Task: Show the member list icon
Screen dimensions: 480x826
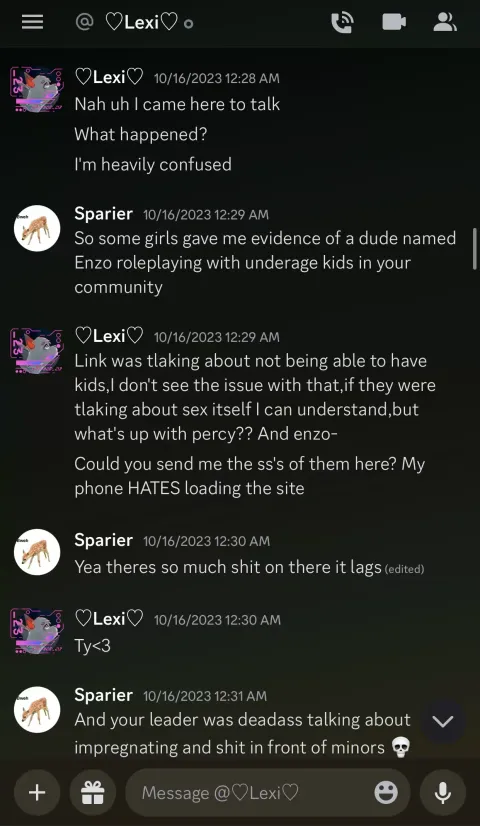Action: (445, 22)
